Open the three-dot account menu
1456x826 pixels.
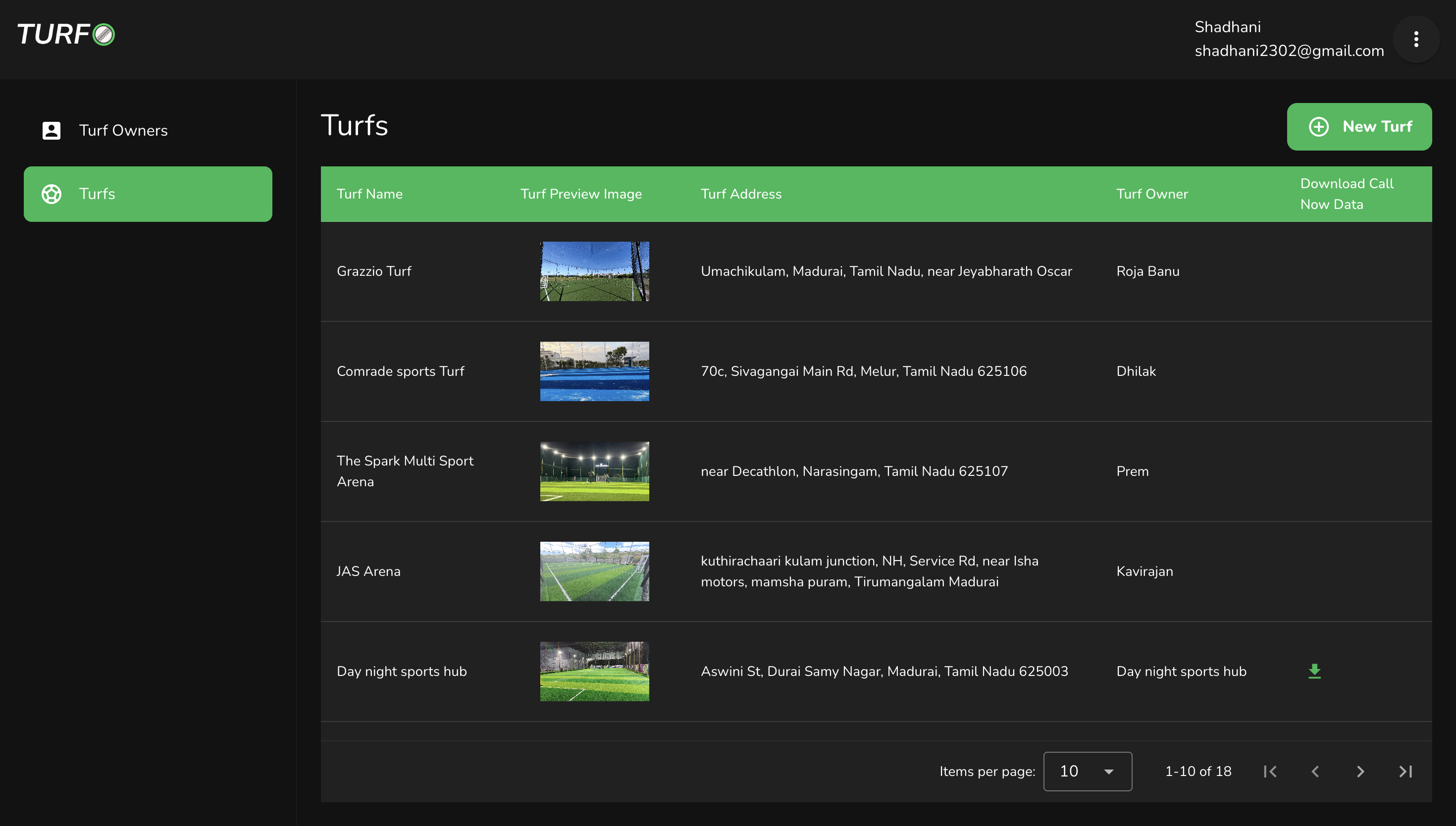[x=1416, y=39]
